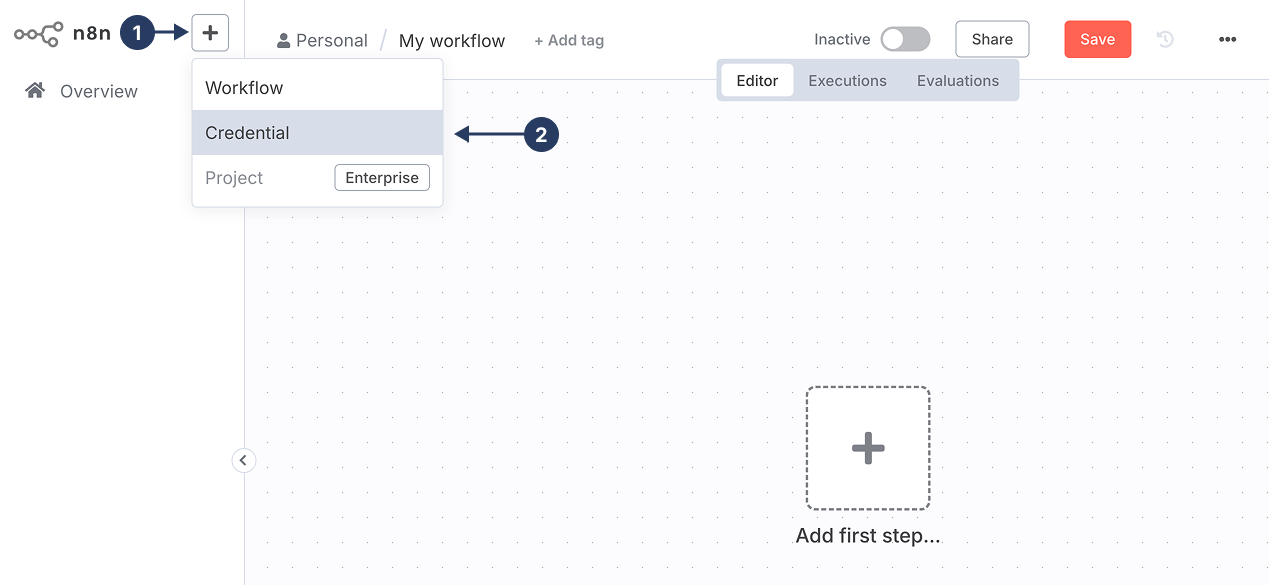The width and height of the screenshot is (1269, 585).
Task: Click the My workflow name field
Action: tap(452, 41)
